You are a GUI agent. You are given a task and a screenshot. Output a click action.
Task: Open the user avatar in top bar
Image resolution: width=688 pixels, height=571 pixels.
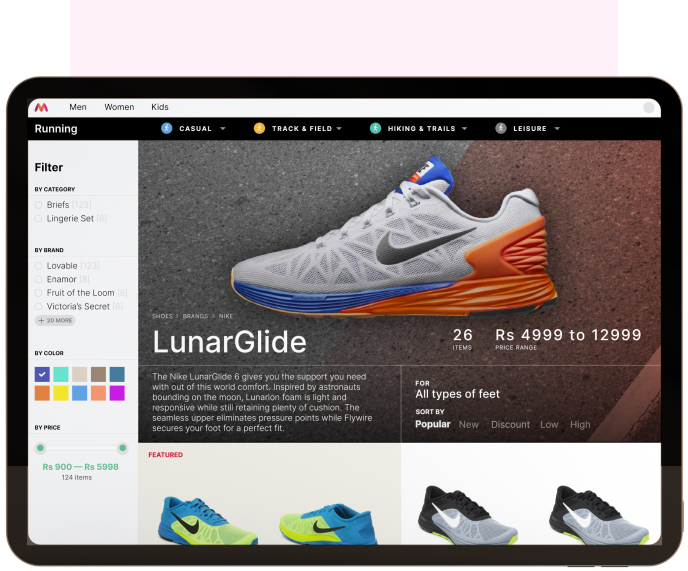[x=649, y=107]
